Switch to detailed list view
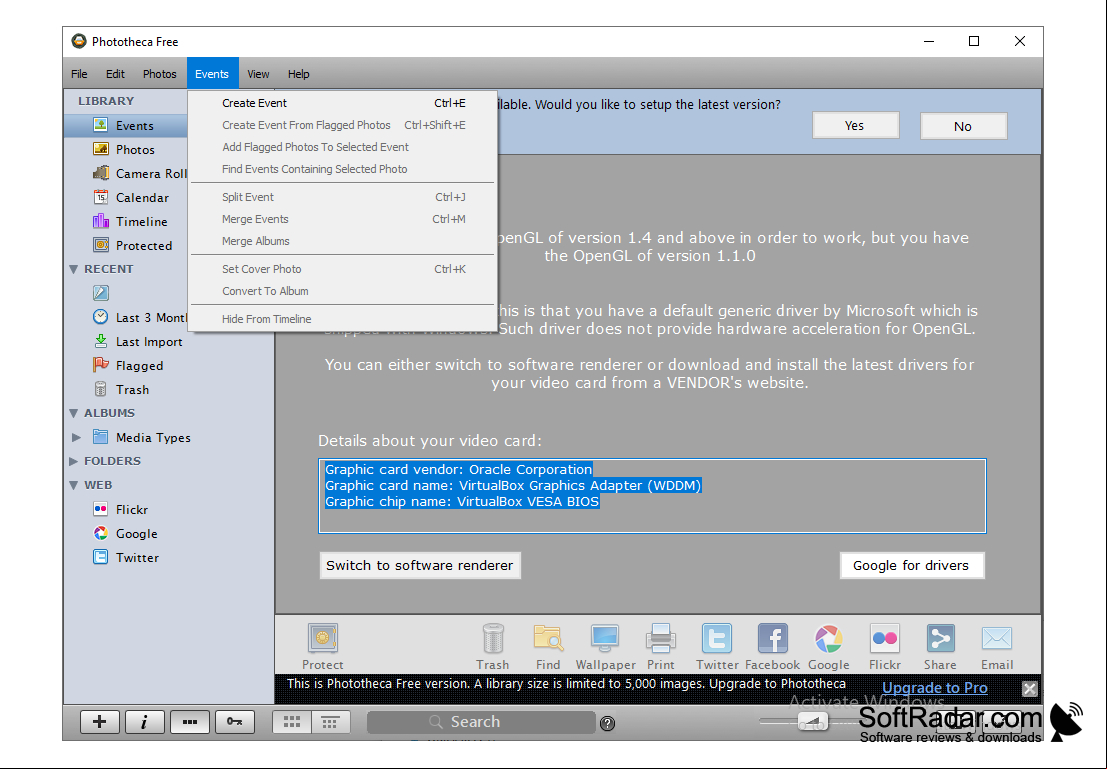The width and height of the screenshot is (1107, 769). click(x=330, y=722)
